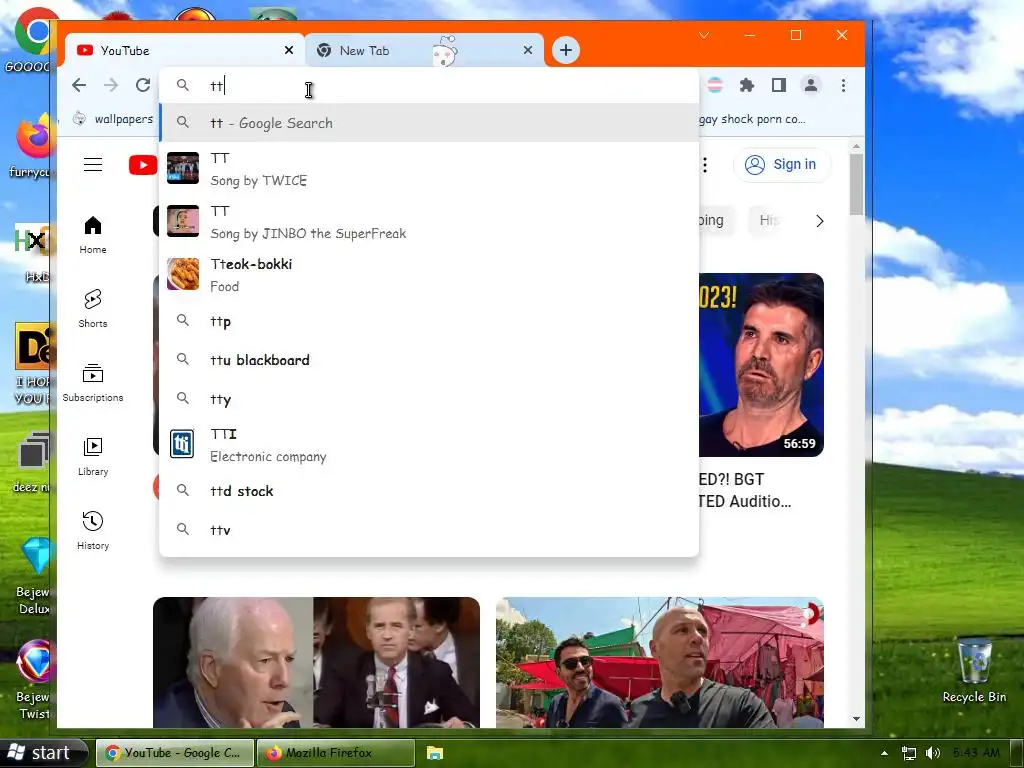Viewport: 1024px width, 768px height.
Task: Open Shorts in YouTube sidebar
Action: click(93, 308)
